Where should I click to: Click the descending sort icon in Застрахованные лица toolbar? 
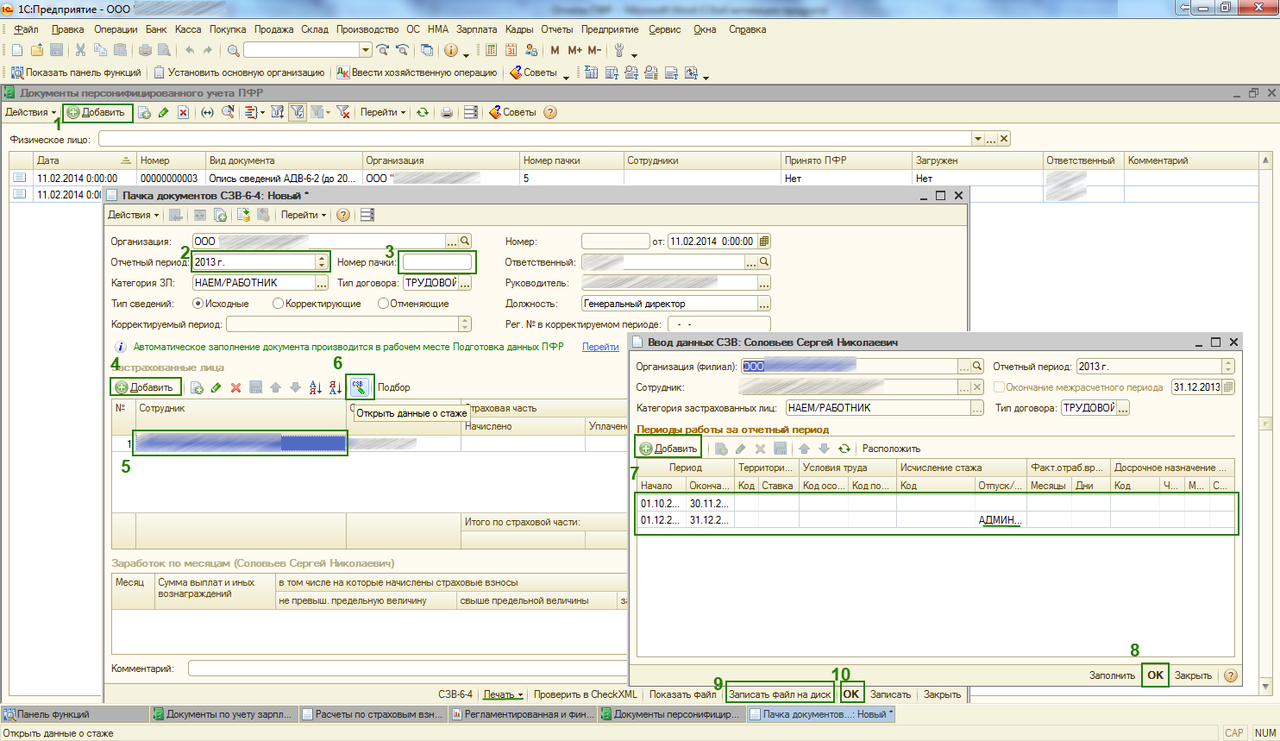[335, 387]
